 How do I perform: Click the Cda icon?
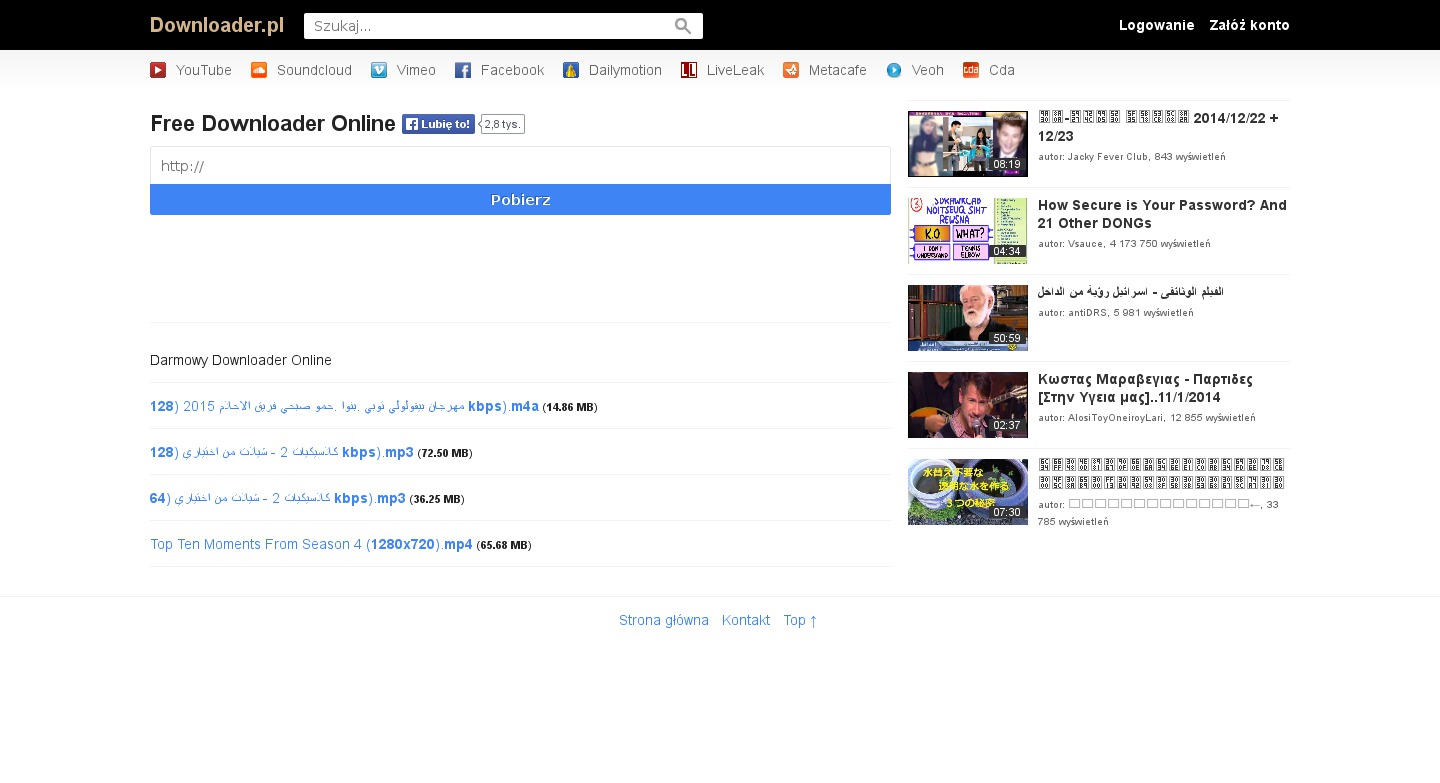click(x=971, y=70)
